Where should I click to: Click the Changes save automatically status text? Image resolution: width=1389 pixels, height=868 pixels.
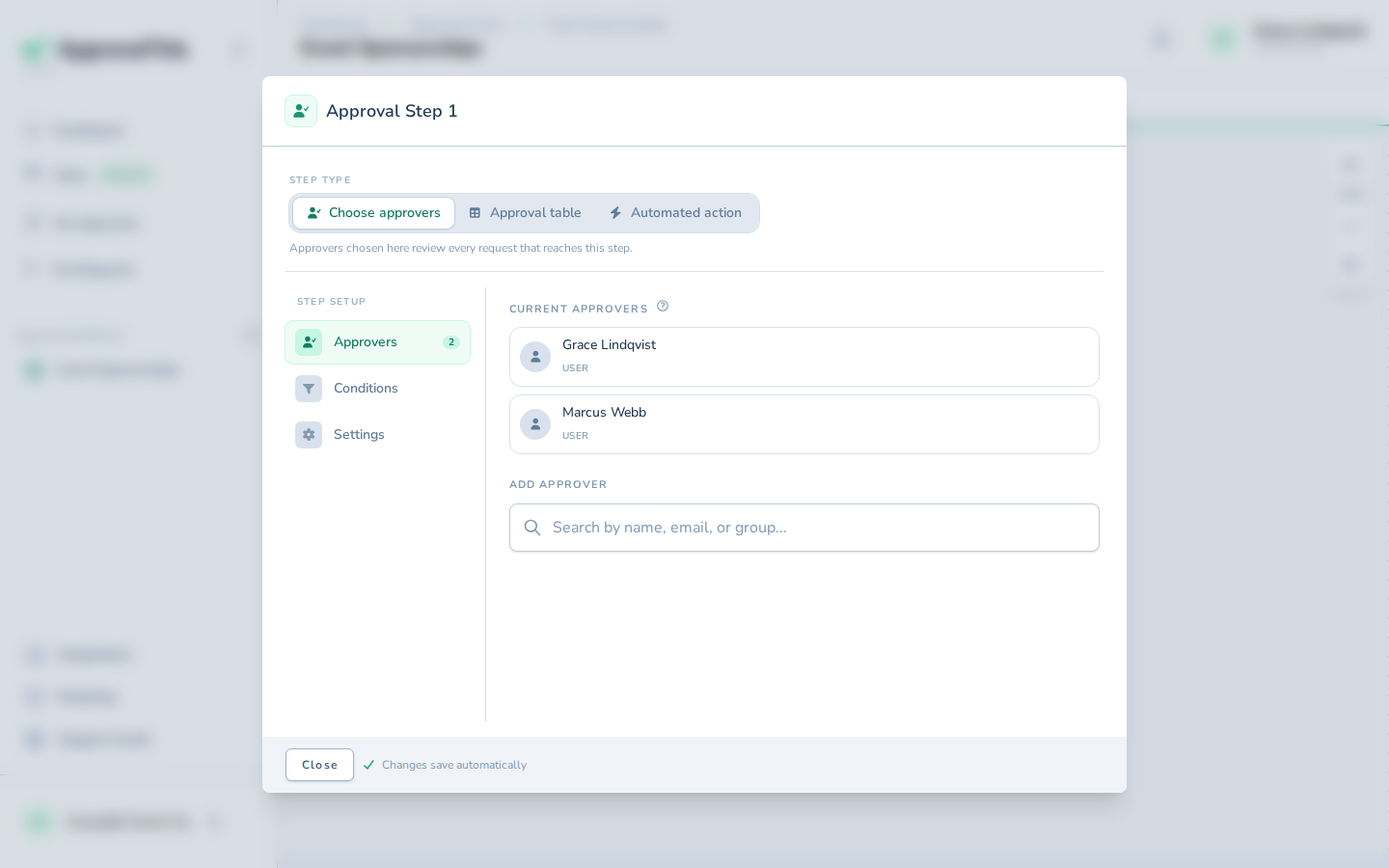454,765
